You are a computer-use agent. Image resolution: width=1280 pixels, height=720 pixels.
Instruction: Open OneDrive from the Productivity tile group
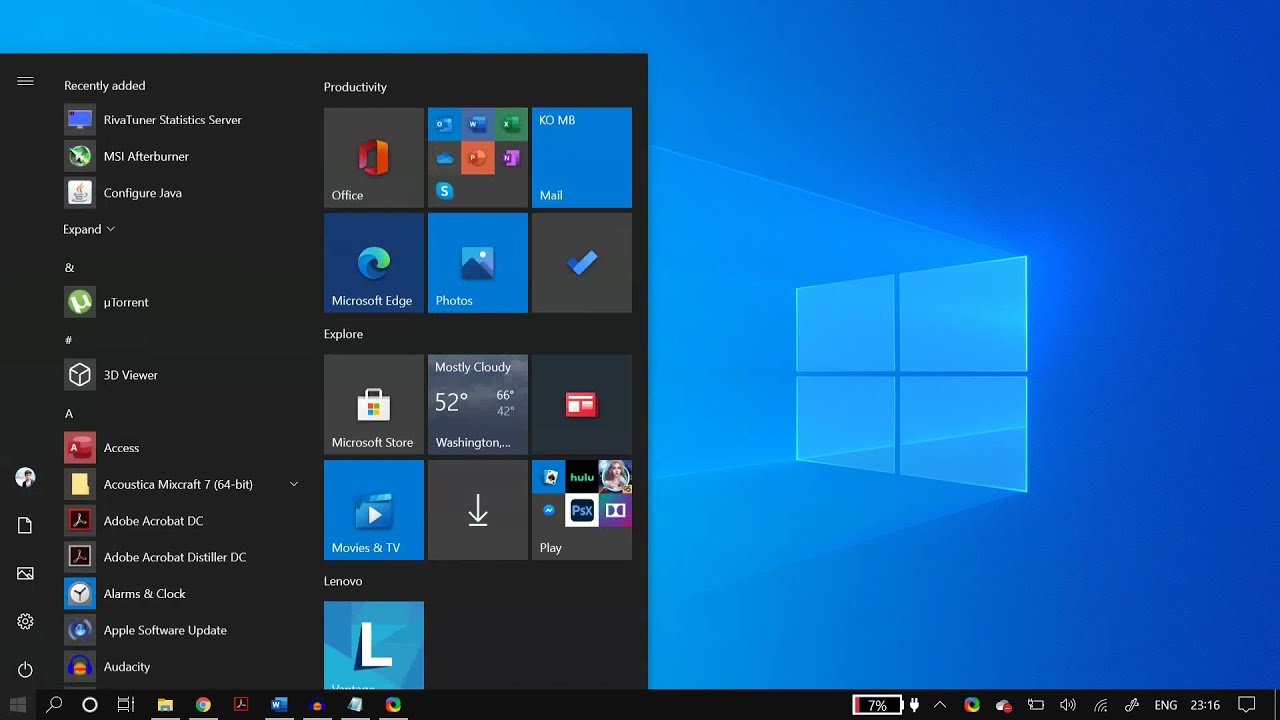[445, 158]
